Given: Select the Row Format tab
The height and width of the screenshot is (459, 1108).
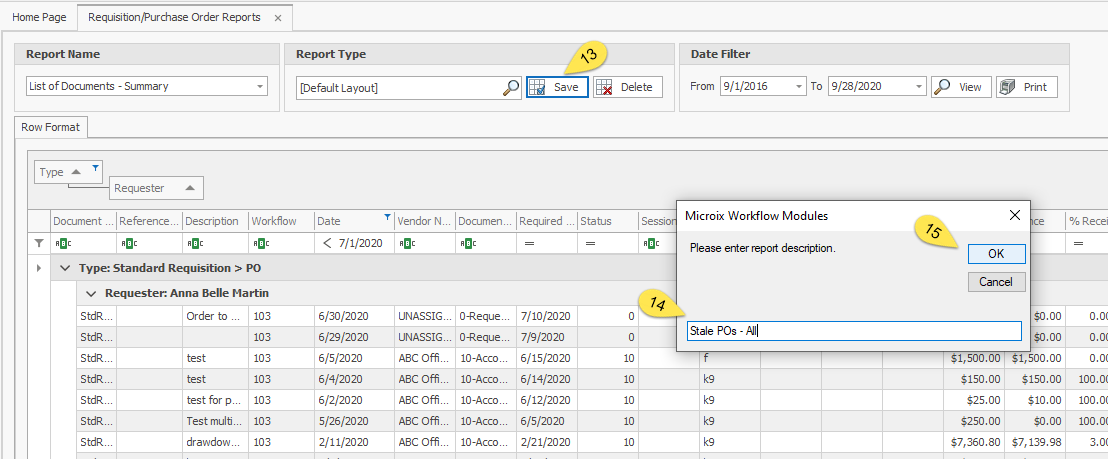Looking at the screenshot, I should pyautogui.click(x=52, y=127).
